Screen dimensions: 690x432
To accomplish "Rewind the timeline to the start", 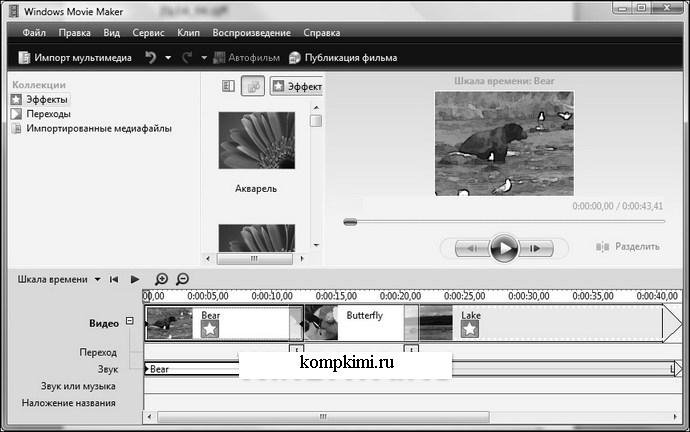I will tap(115, 279).
